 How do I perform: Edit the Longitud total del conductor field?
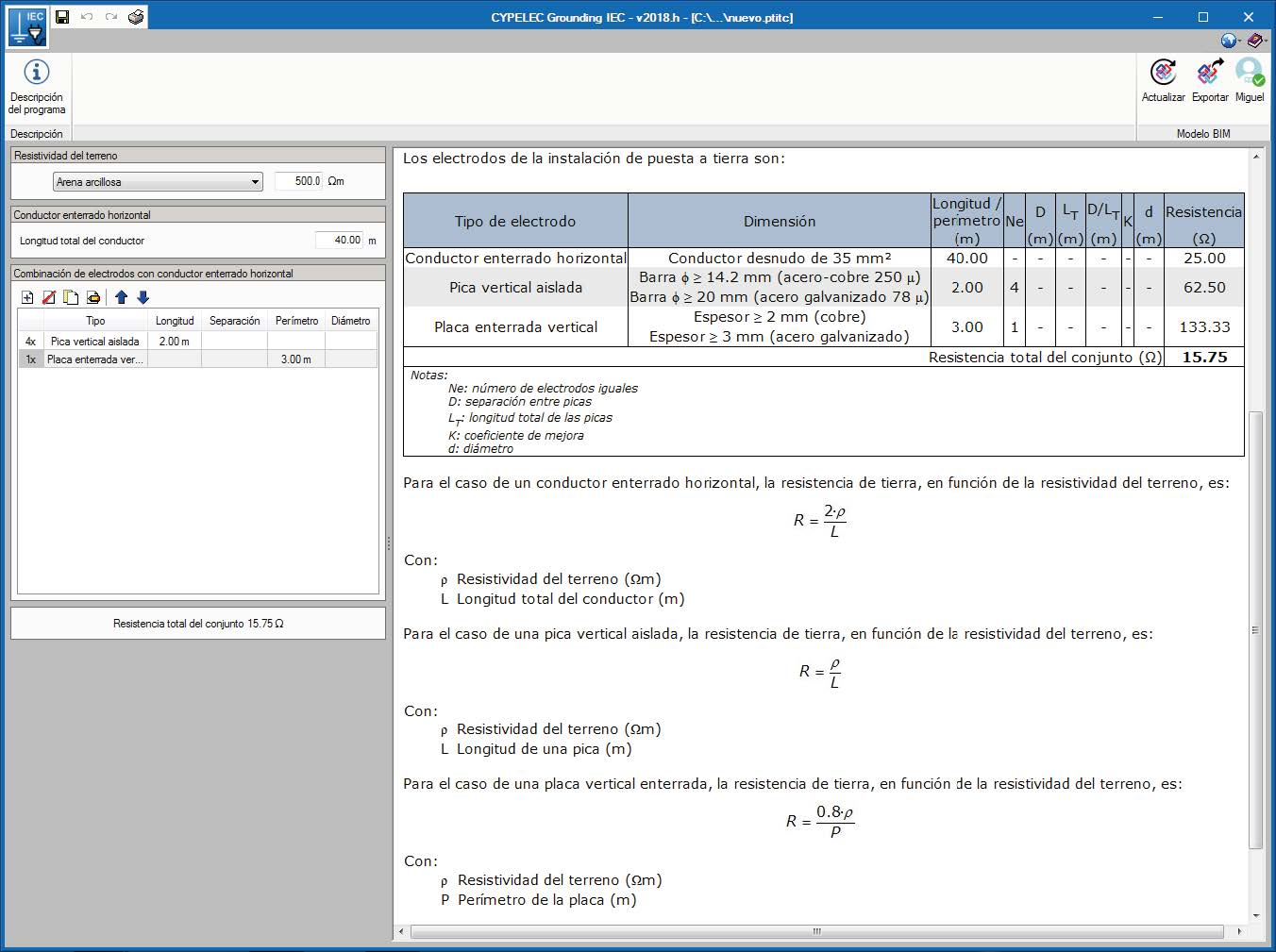[340, 241]
